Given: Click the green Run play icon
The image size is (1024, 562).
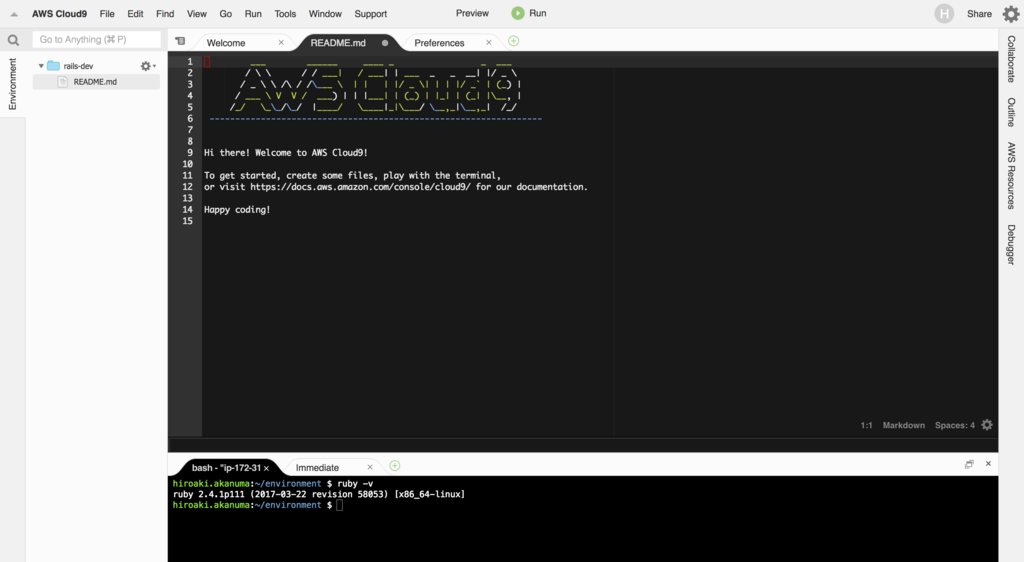Looking at the screenshot, I should [x=518, y=13].
